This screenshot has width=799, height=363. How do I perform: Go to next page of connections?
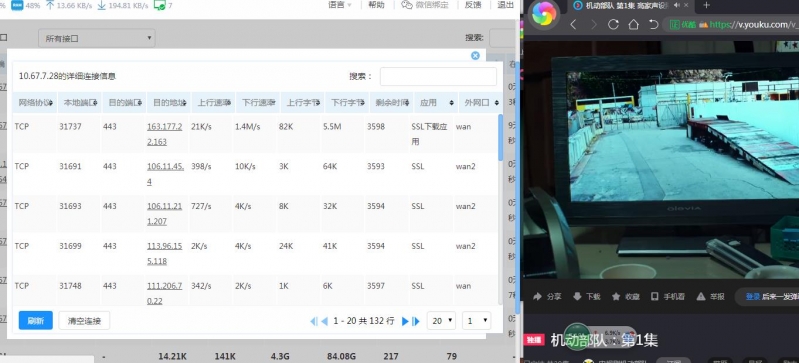405,321
